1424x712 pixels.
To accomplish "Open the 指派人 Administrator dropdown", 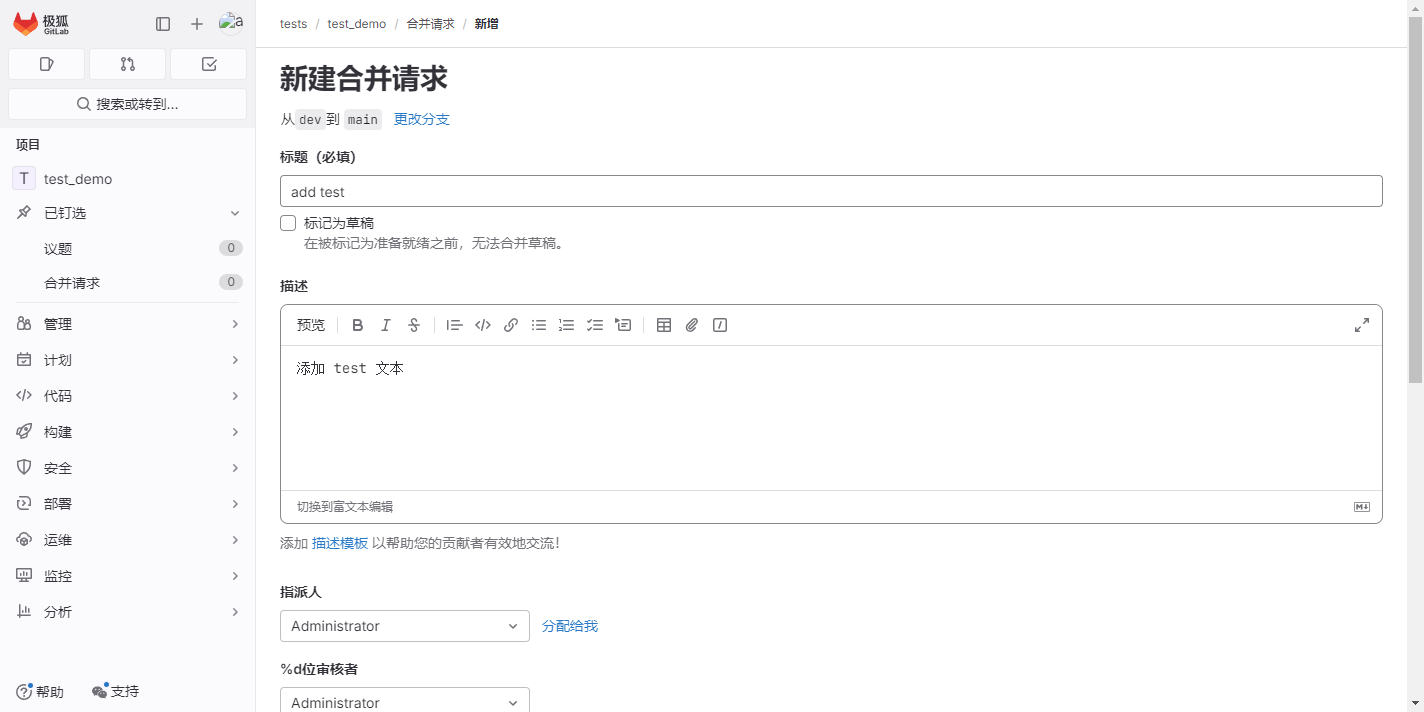I will [x=404, y=626].
